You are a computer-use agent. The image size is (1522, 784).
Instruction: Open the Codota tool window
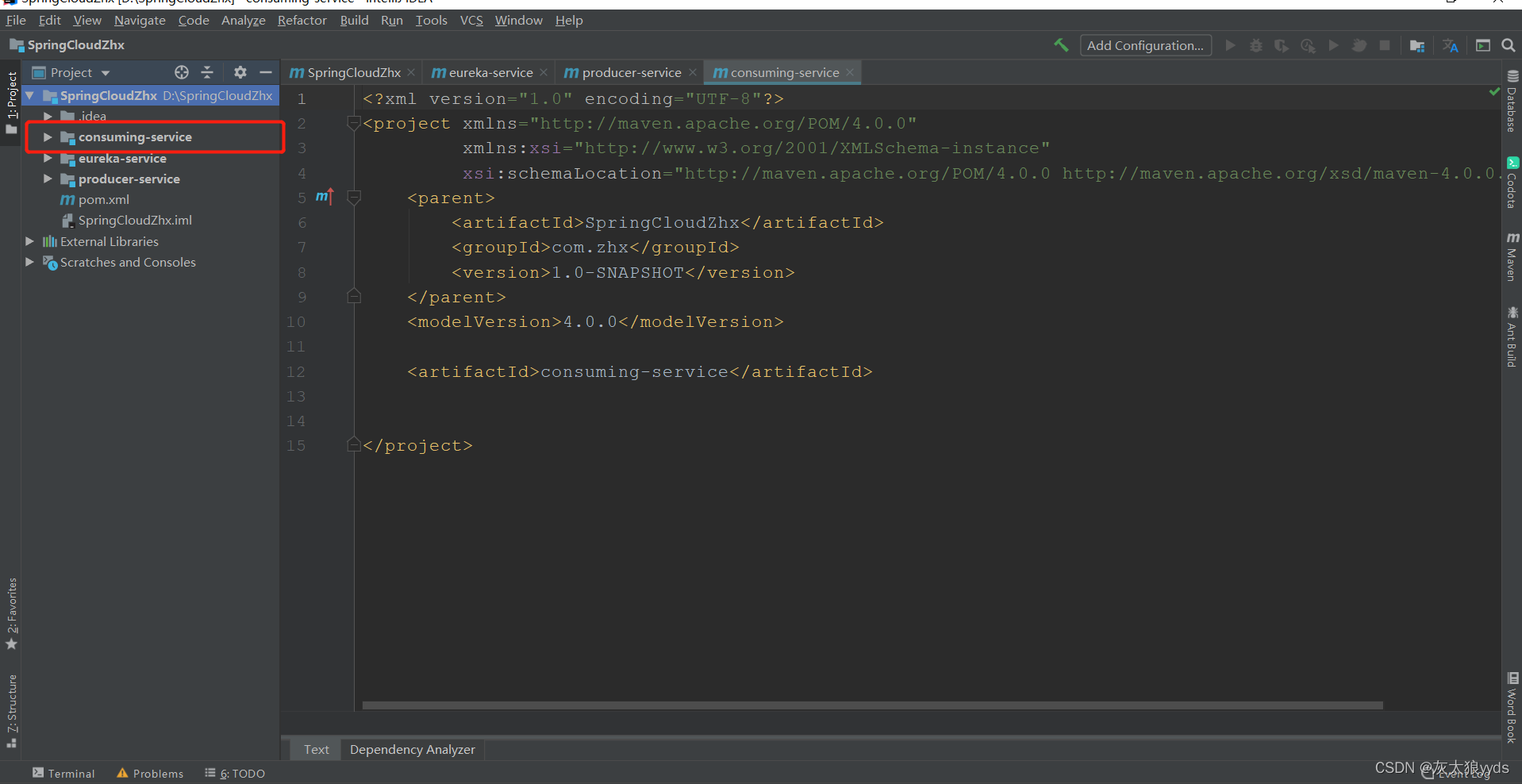click(1512, 183)
